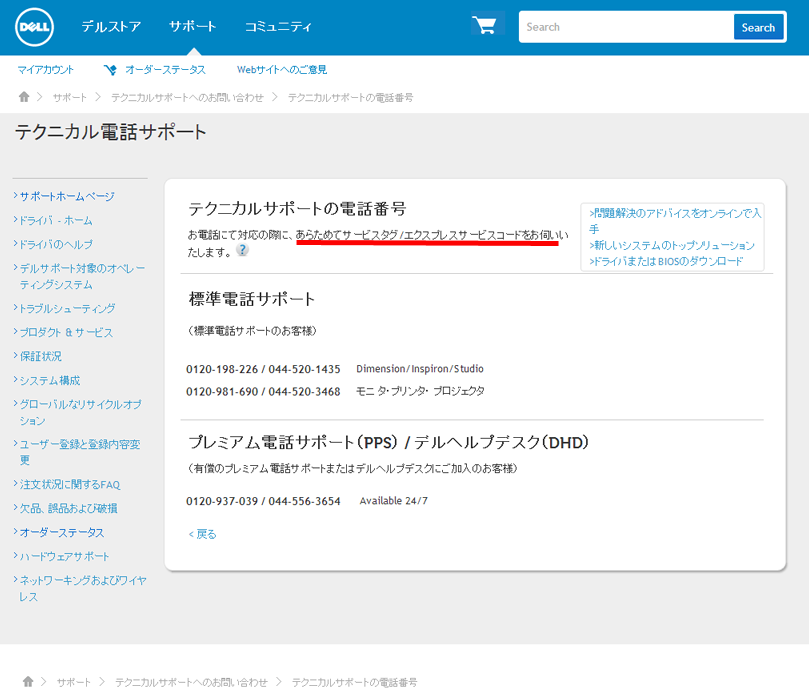Open the コミュニティ menu
The width and height of the screenshot is (809, 696).
(278, 27)
